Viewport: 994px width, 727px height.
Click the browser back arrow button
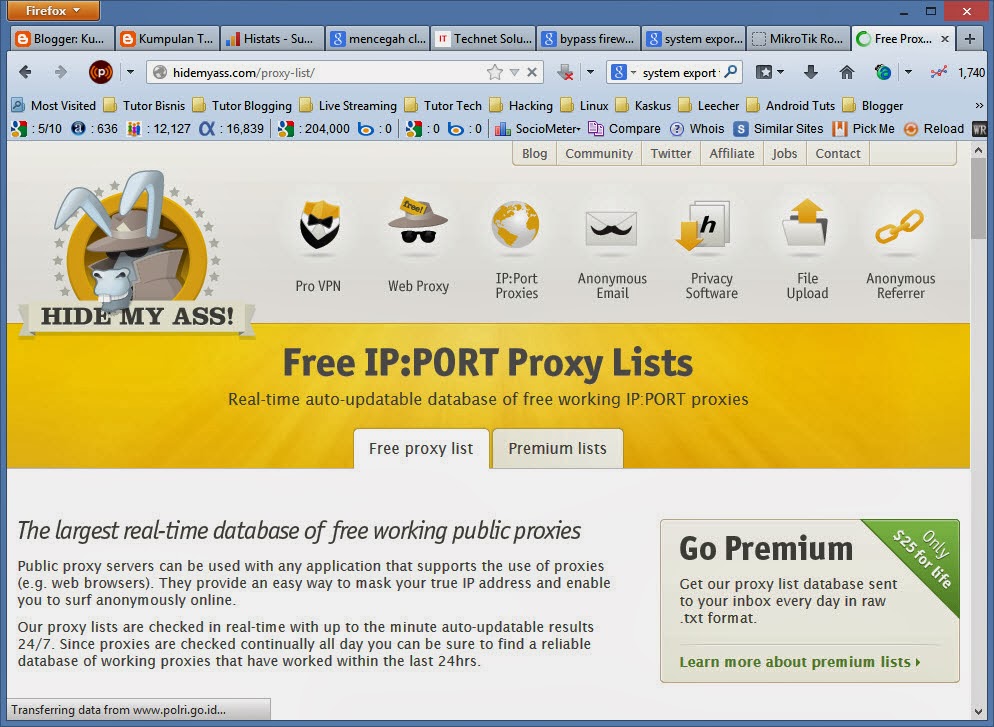pyautogui.click(x=25, y=72)
